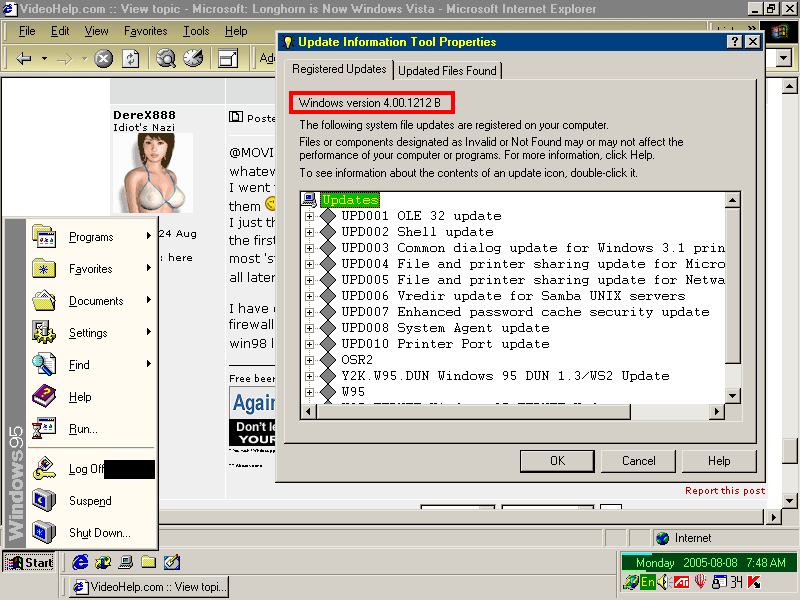Open the History pane from the IE toolbar

pyautogui.click(x=193, y=59)
